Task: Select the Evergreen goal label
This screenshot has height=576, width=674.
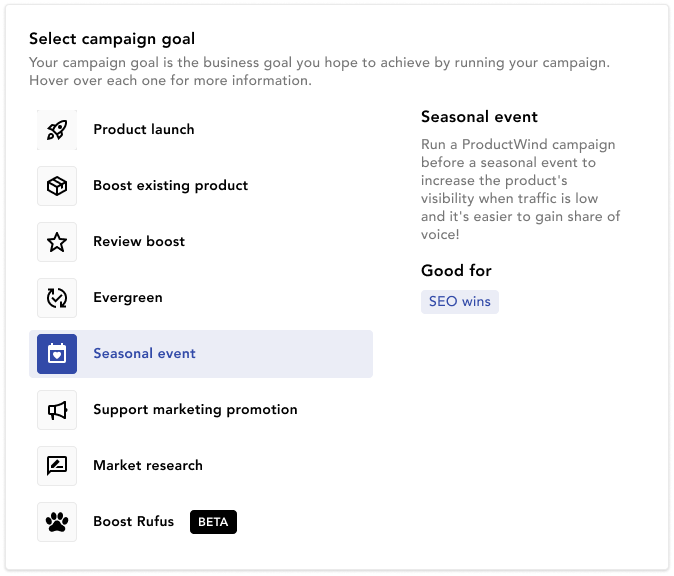Action: [x=128, y=297]
